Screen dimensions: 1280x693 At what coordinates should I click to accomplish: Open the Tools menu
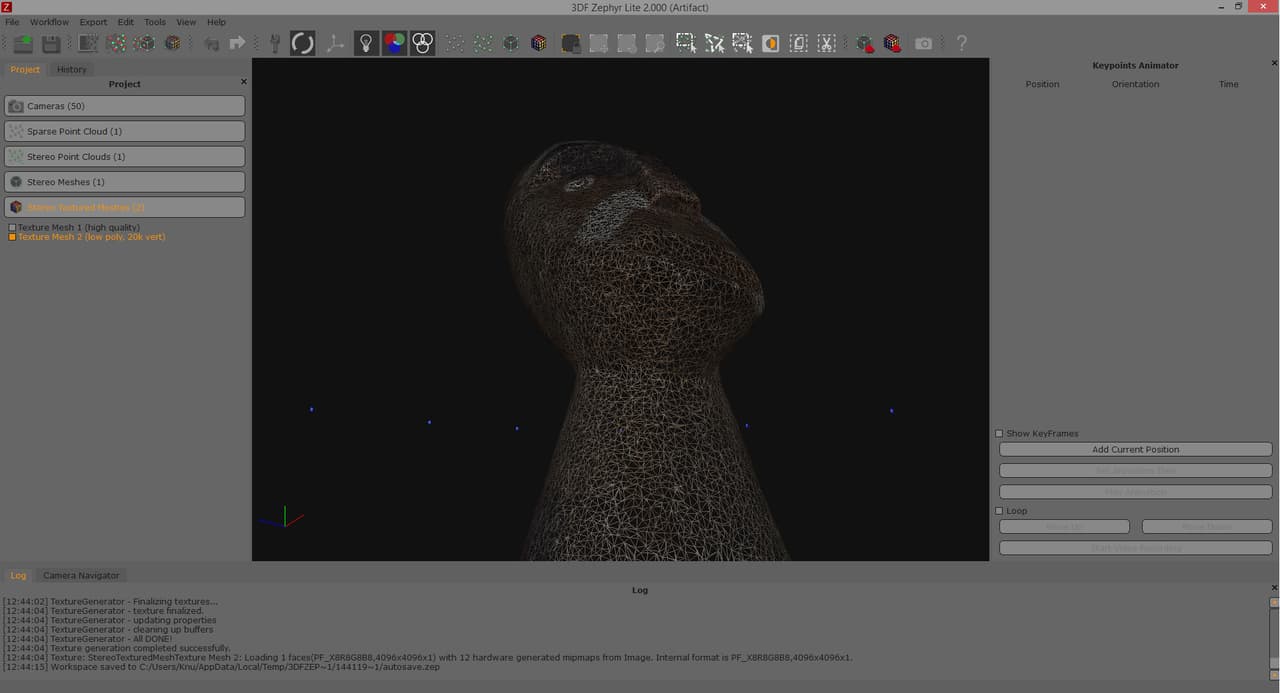155,22
